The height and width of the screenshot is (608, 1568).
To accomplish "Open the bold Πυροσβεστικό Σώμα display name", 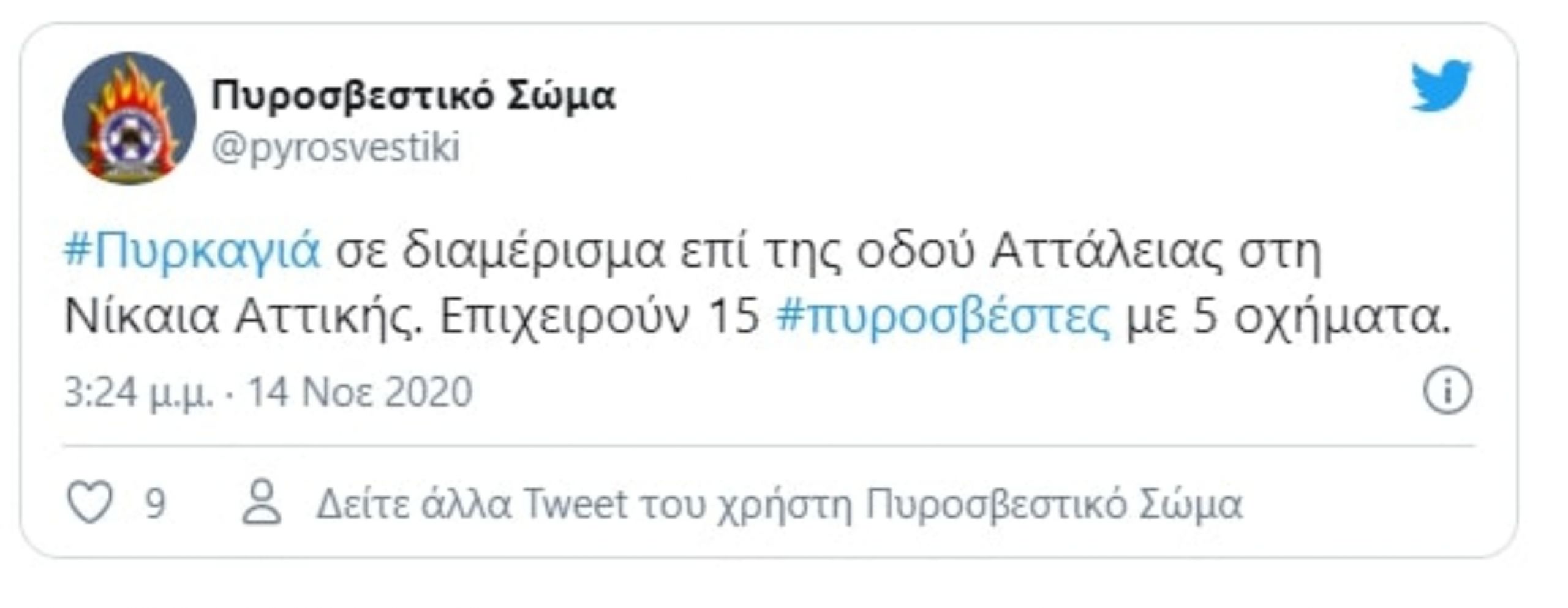I will [x=413, y=96].
